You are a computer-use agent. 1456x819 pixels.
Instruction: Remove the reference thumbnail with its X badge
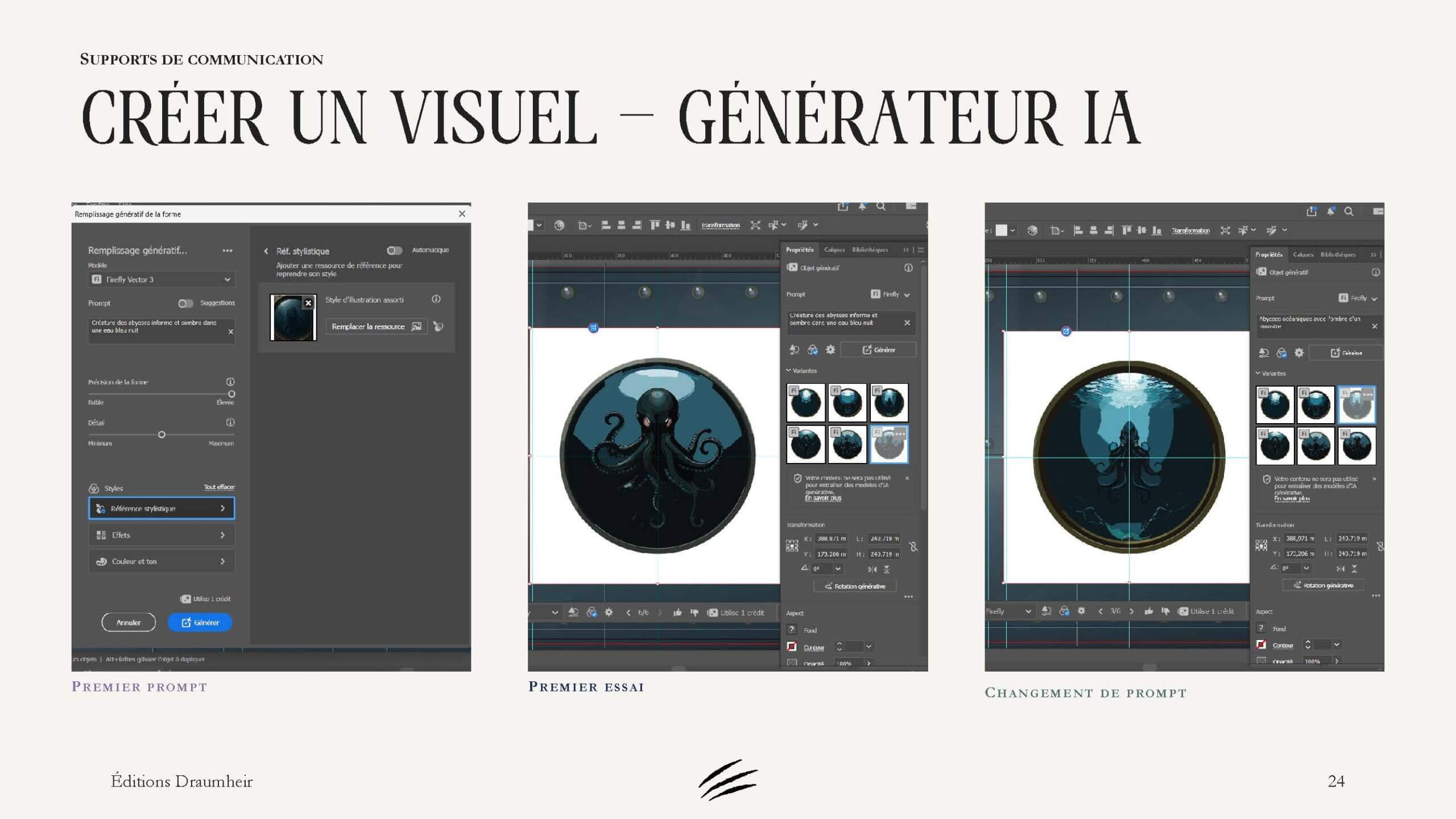pyautogui.click(x=308, y=303)
